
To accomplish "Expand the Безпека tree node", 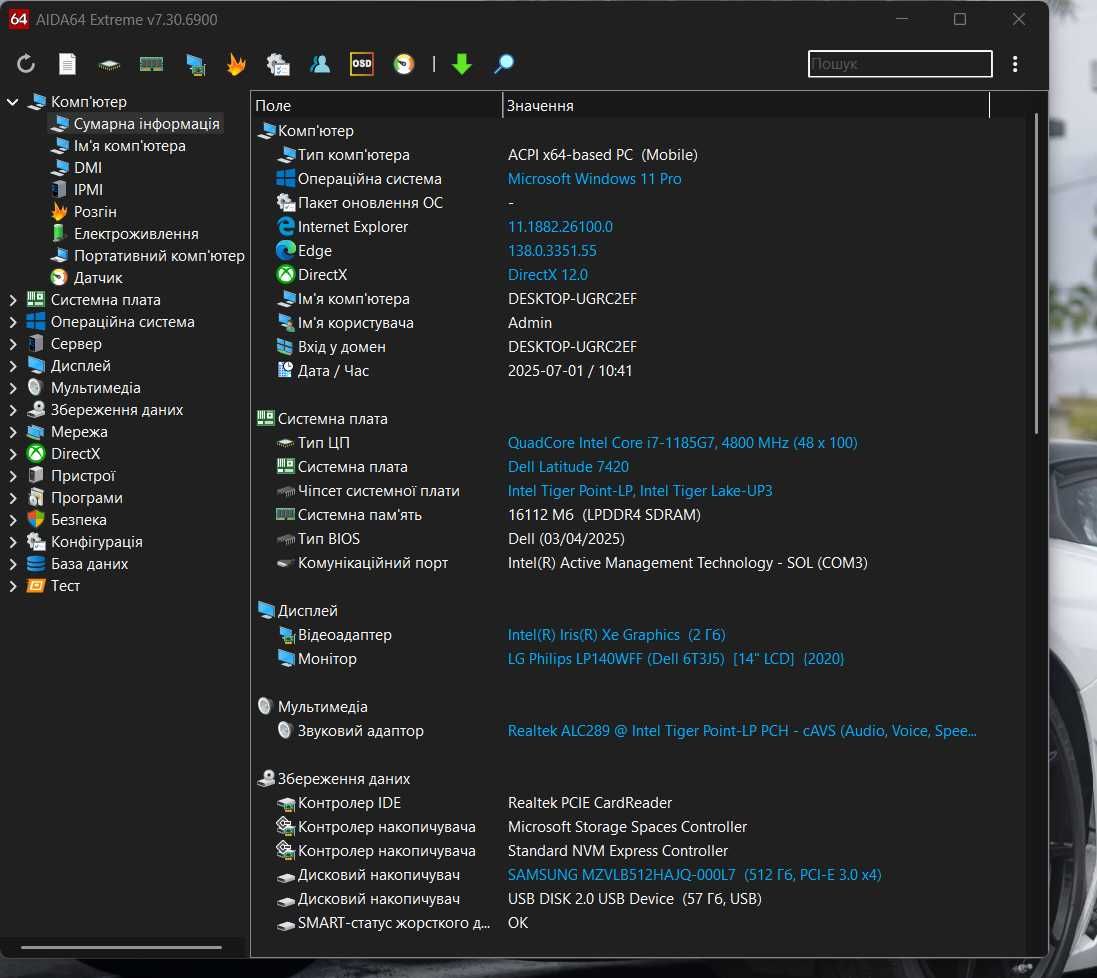I will (13, 520).
